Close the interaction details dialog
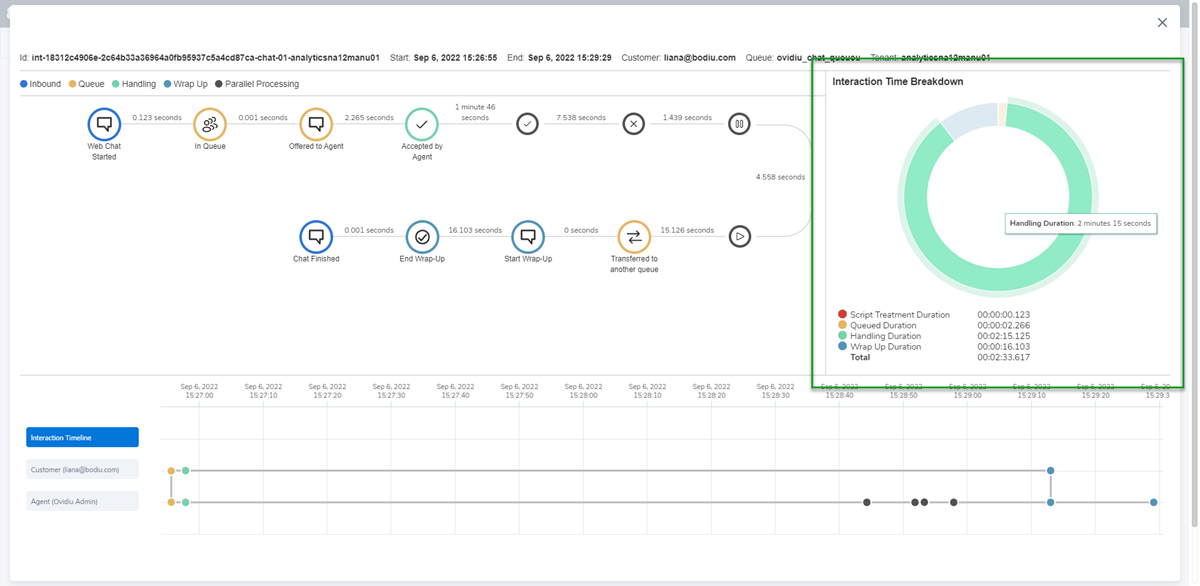This screenshot has width=1200, height=586. (1162, 22)
